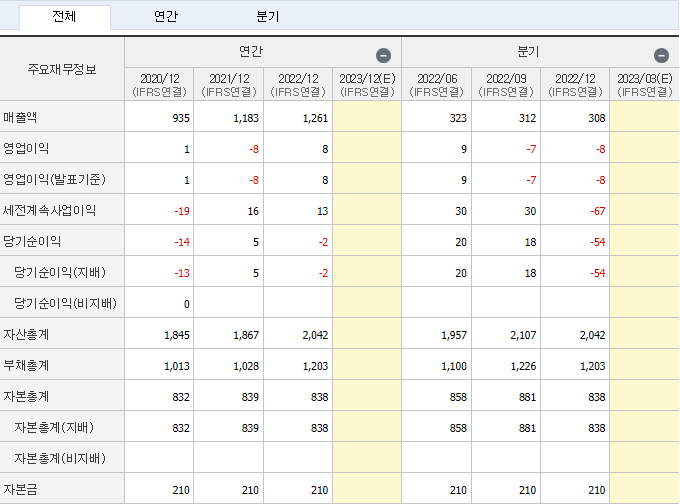The width and height of the screenshot is (680, 504).
Task: Select 세전계속사업이익 value -19
Action: pos(182,211)
